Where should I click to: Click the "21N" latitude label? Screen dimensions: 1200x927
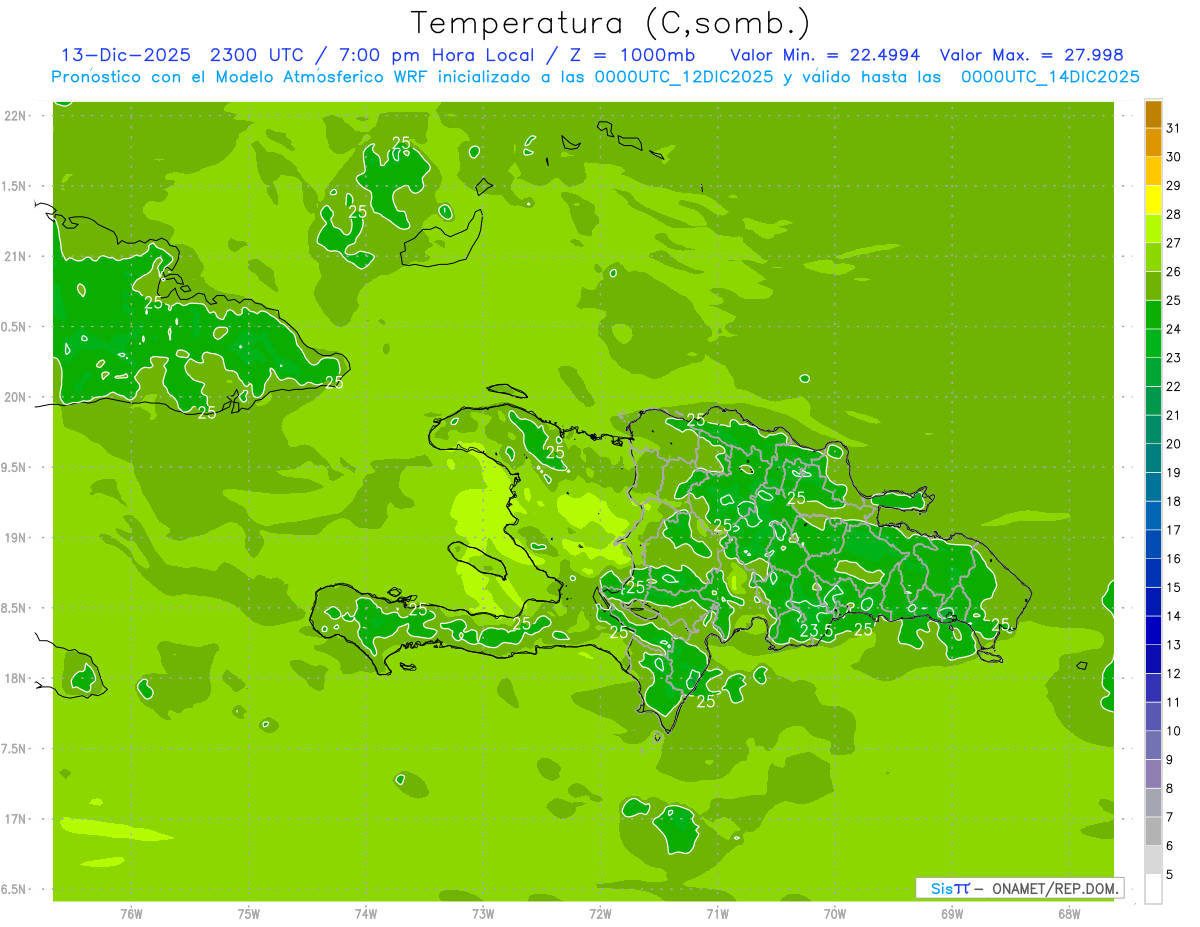click(x=16, y=257)
